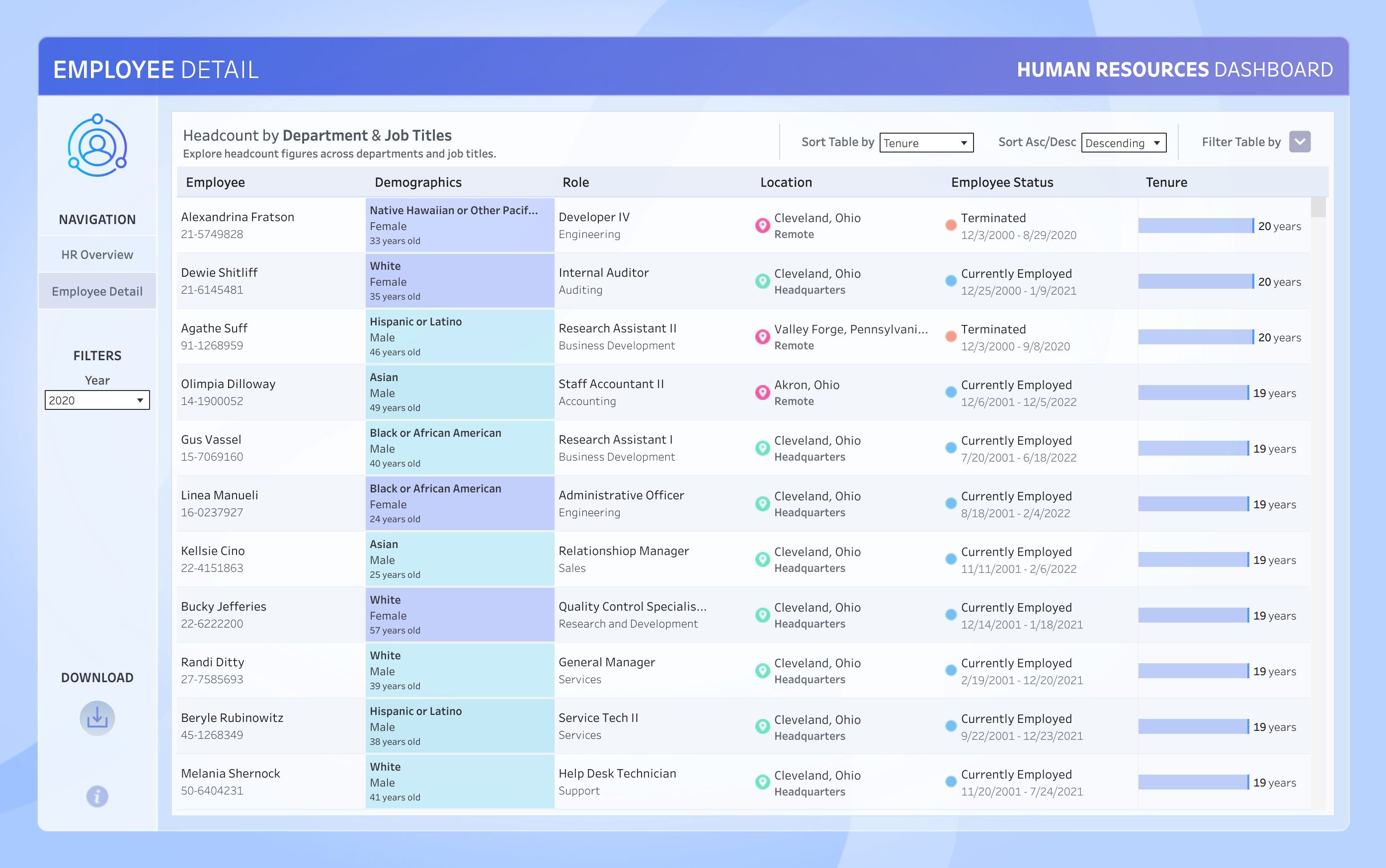The image size is (1386, 868).
Task: Open the Descending sort order dropdown
Action: (x=1123, y=143)
